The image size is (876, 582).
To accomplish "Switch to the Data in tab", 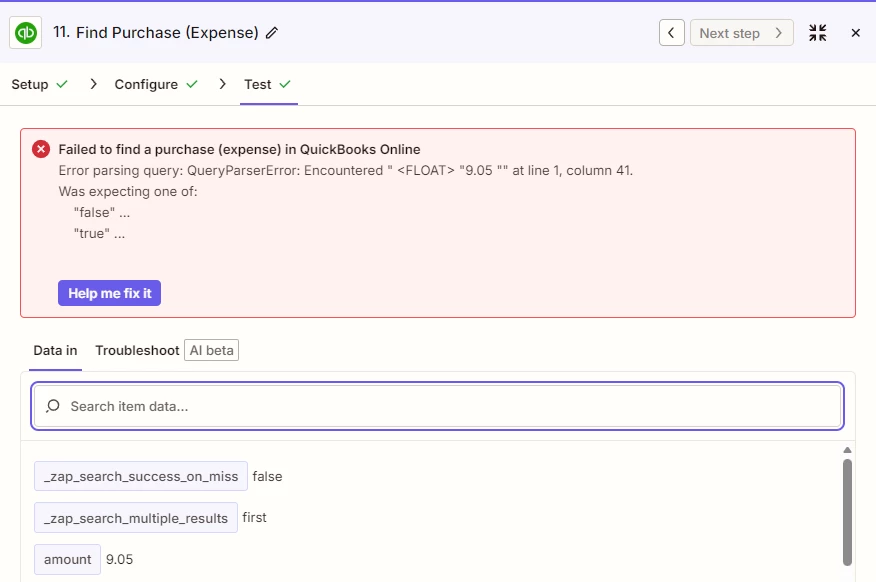I will point(55,350).
